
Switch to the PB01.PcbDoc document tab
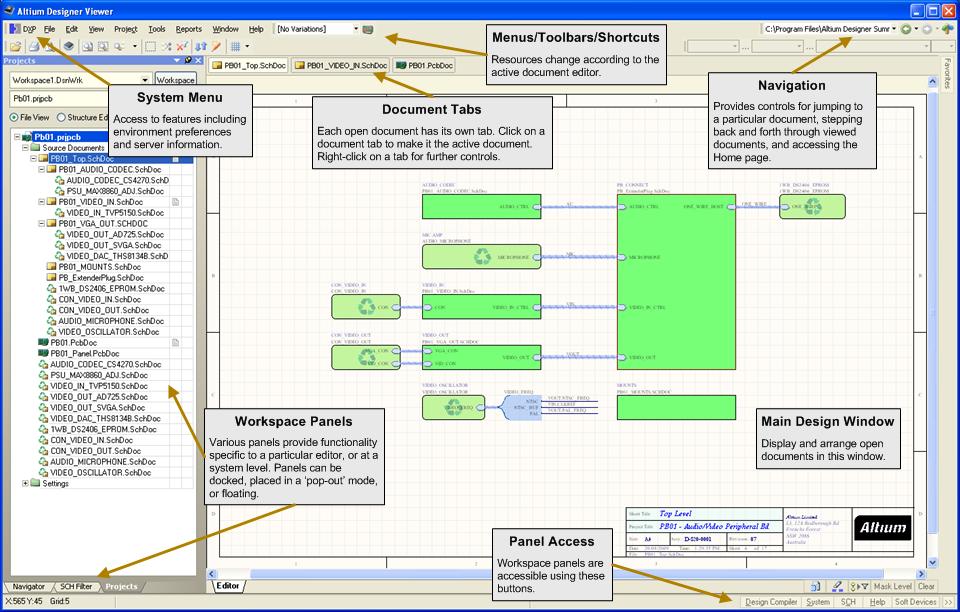[424, 65]
